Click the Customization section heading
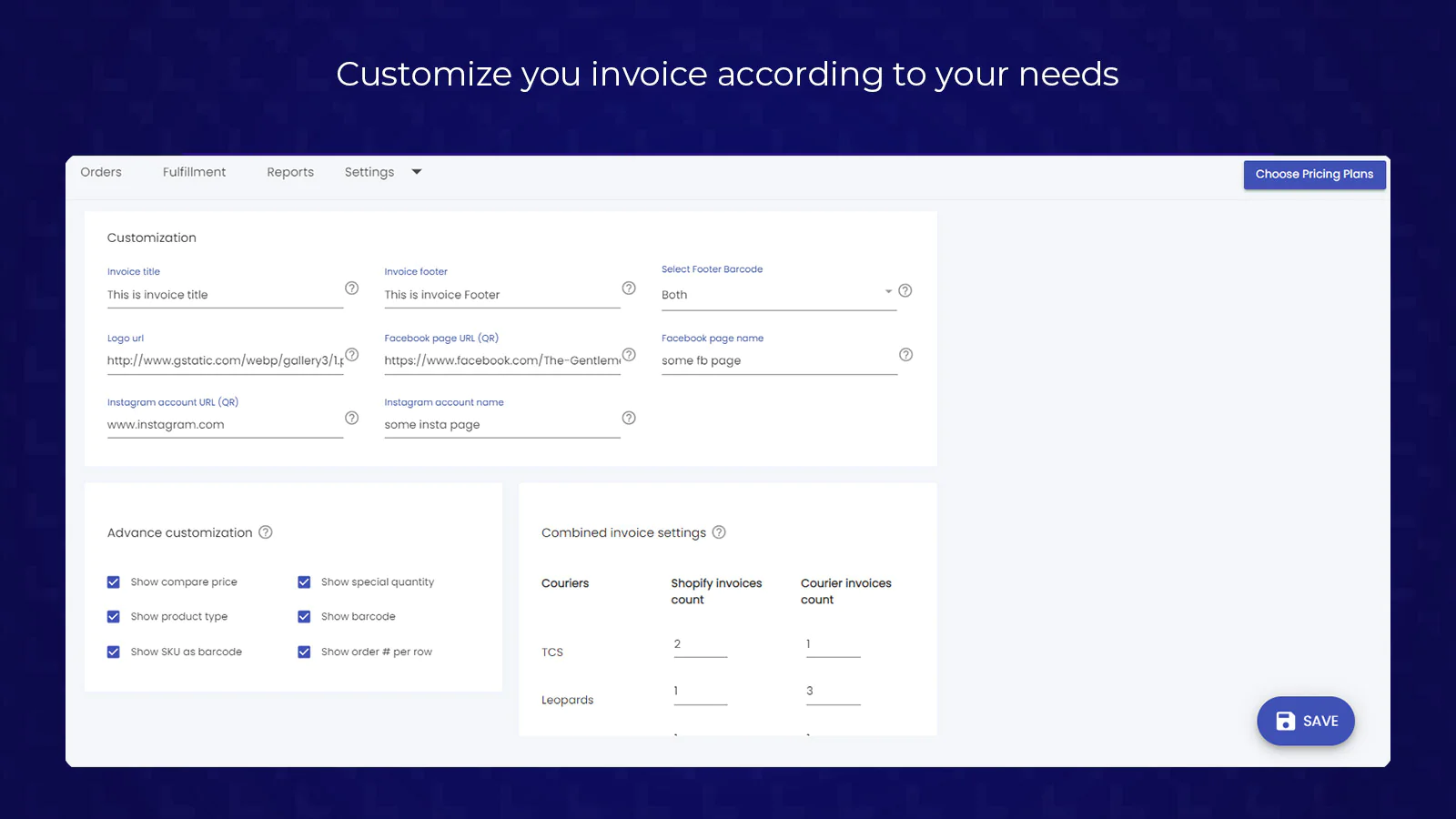This screenshot has width=1456, height=819. point(152,238)
